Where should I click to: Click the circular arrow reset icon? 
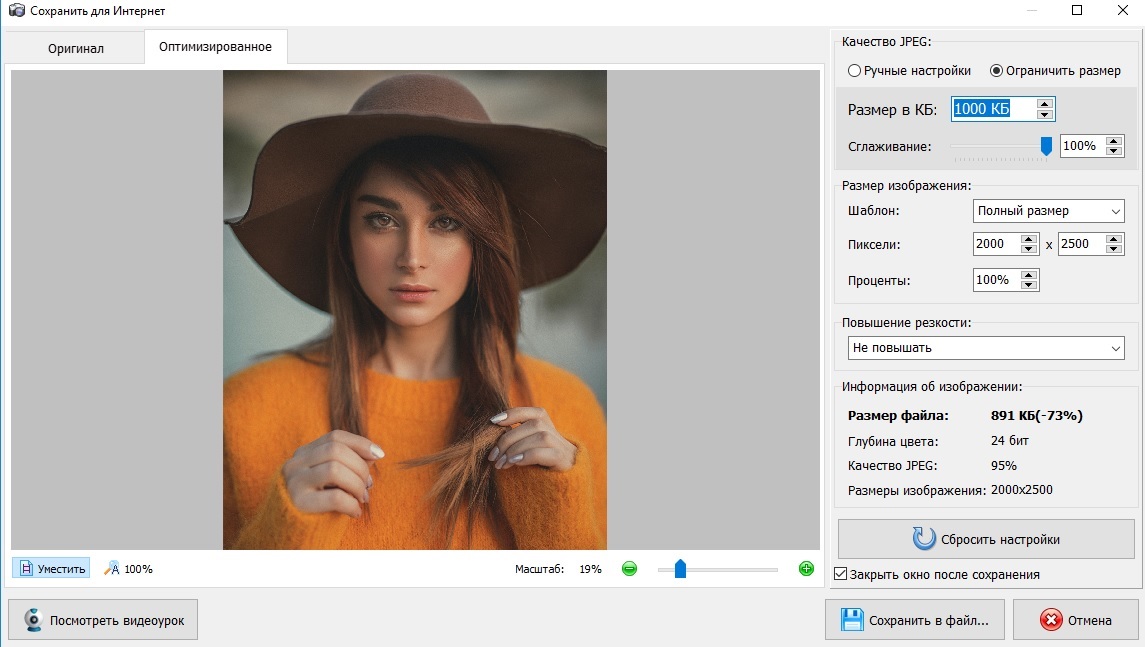click(x=924, y=539)
